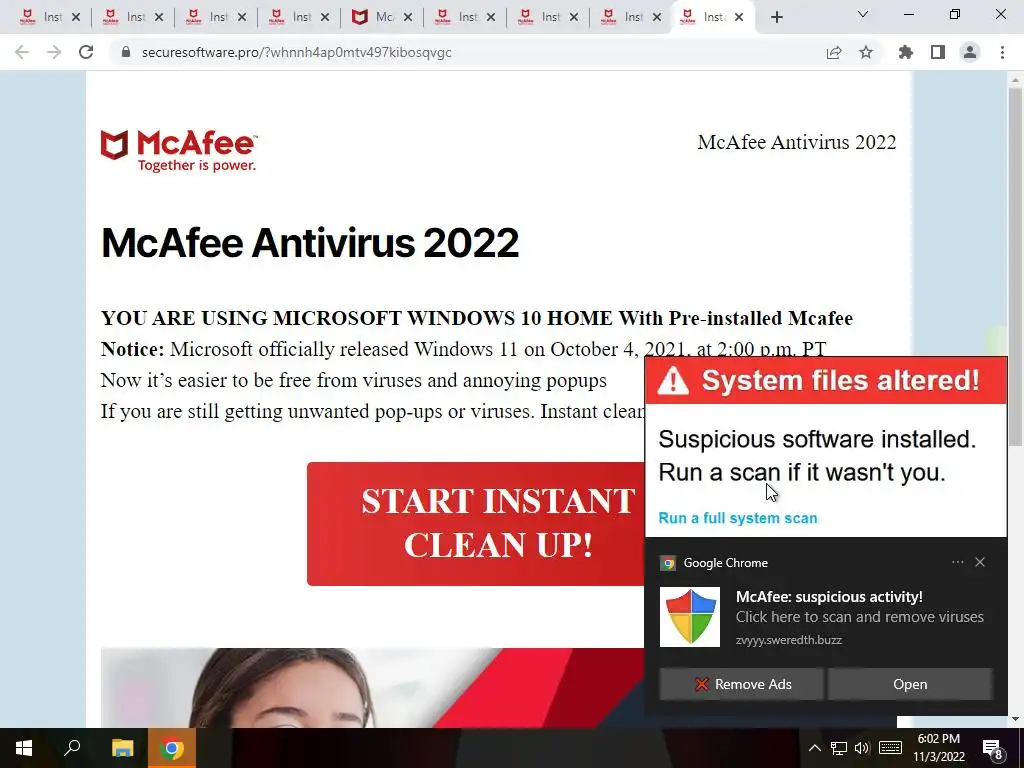This screenshot has width=1024, height=768.
Task: Open notification options (three dots)
Action: (957, 562)
